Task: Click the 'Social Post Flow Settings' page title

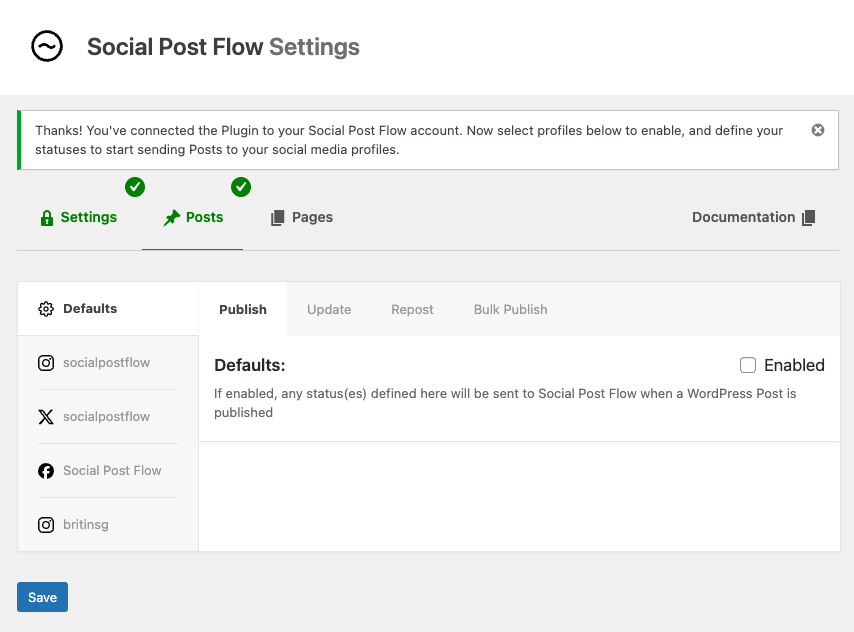Action: (223, 47)
